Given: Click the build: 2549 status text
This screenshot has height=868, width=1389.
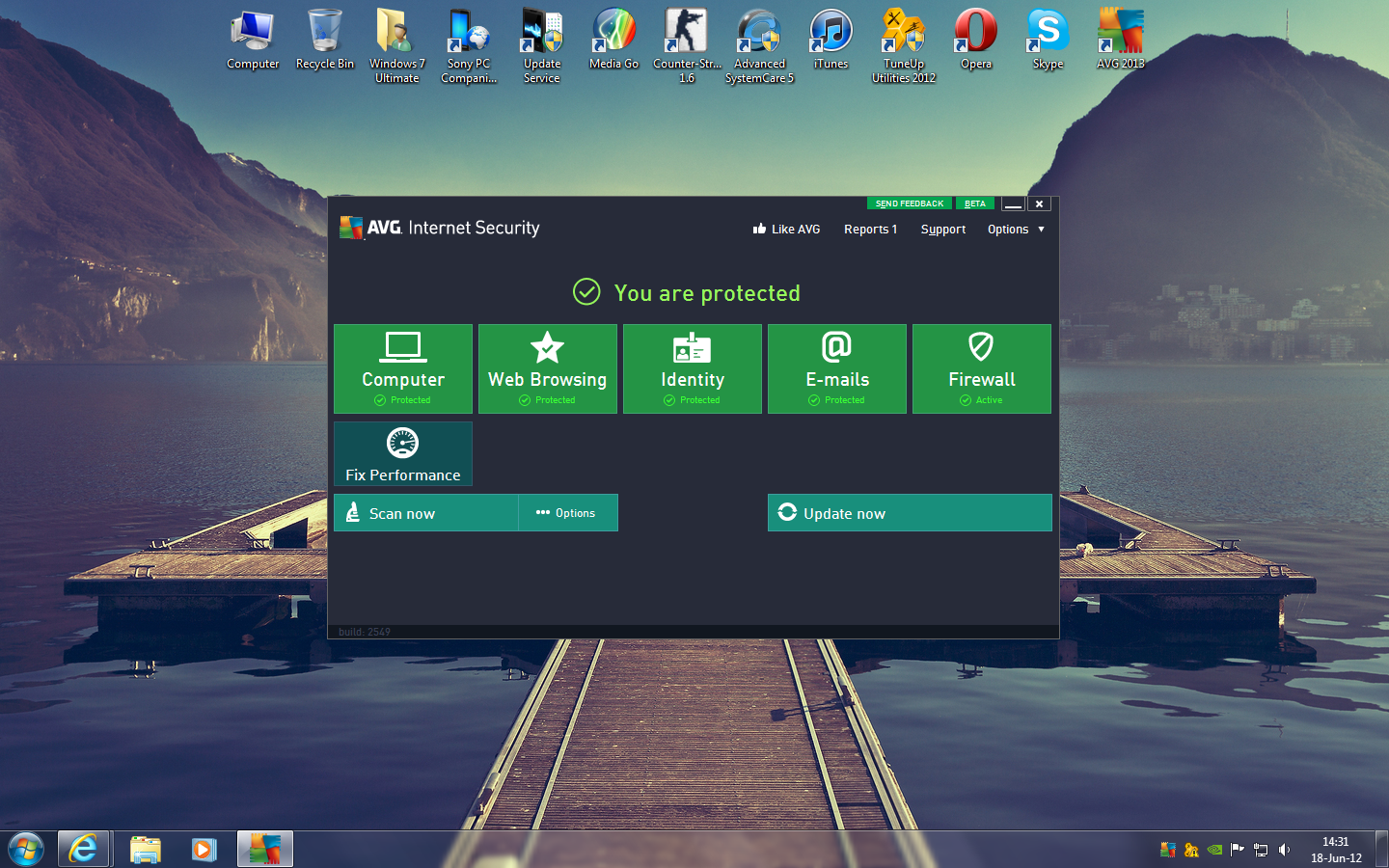Looking at the screenshot, I should click(x=365, y=632).
